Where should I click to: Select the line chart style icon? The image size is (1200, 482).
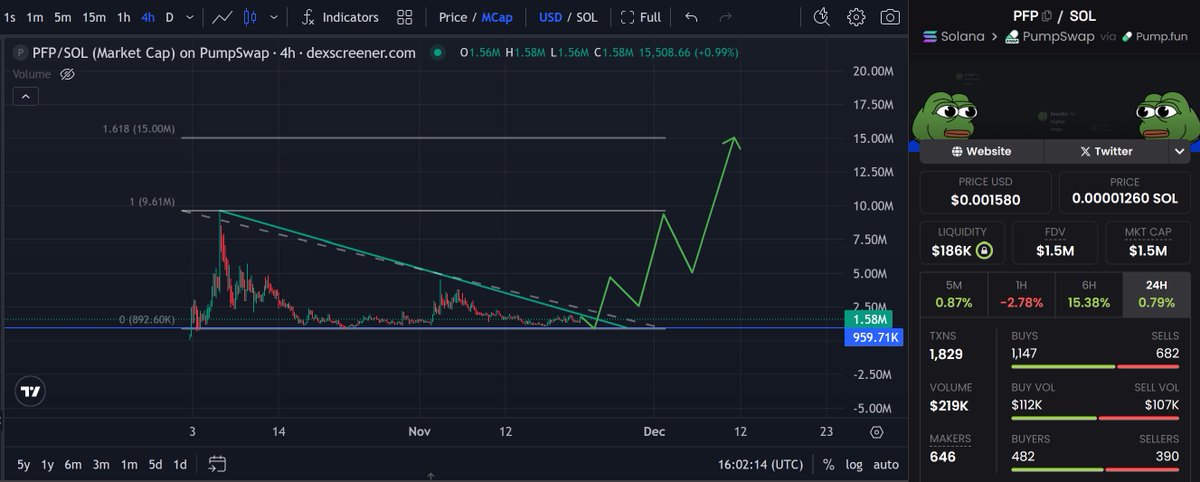click(224, 17)
